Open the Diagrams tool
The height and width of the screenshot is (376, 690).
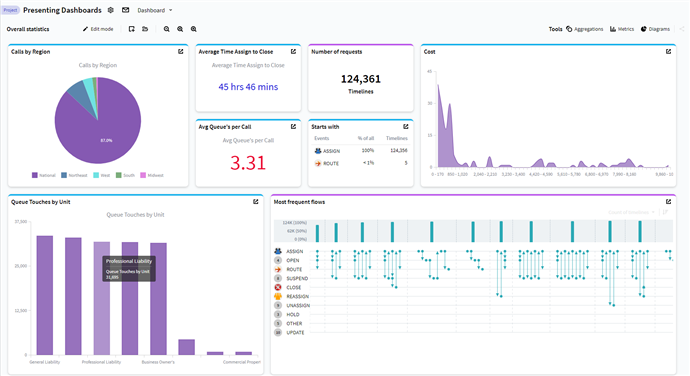[x=655, y=29]
